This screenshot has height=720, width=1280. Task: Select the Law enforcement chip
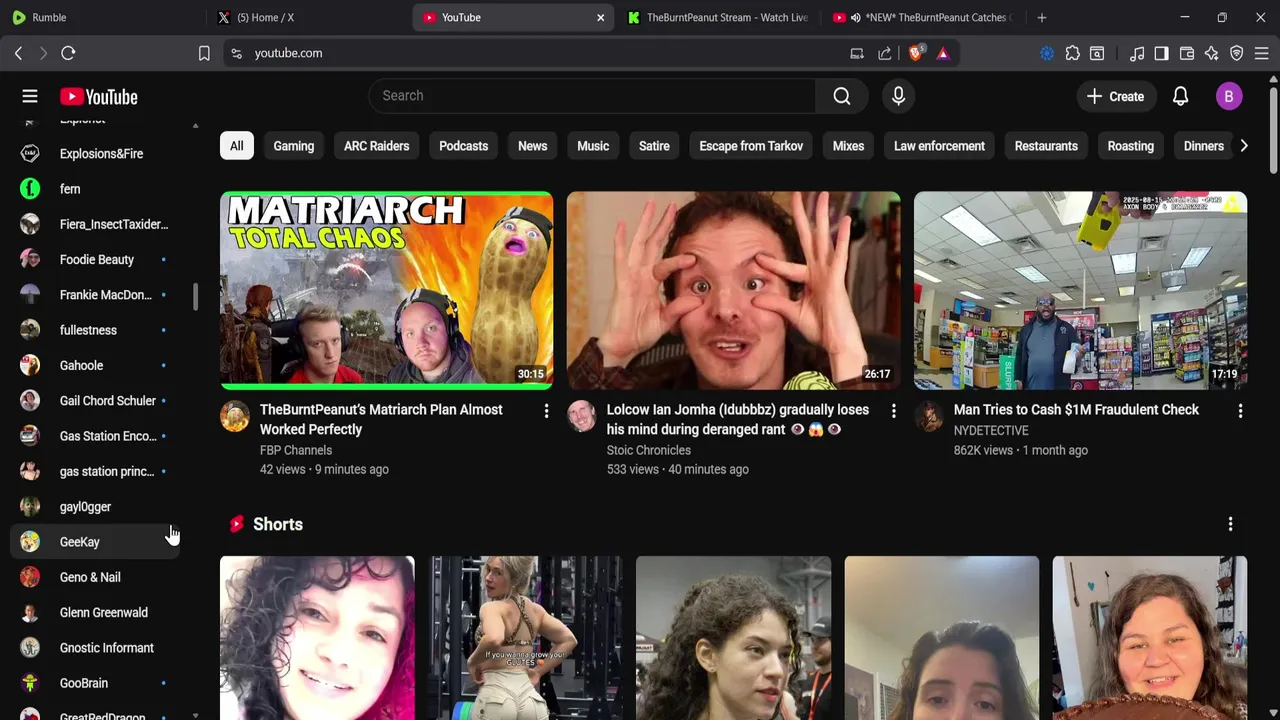click(939, 146)
